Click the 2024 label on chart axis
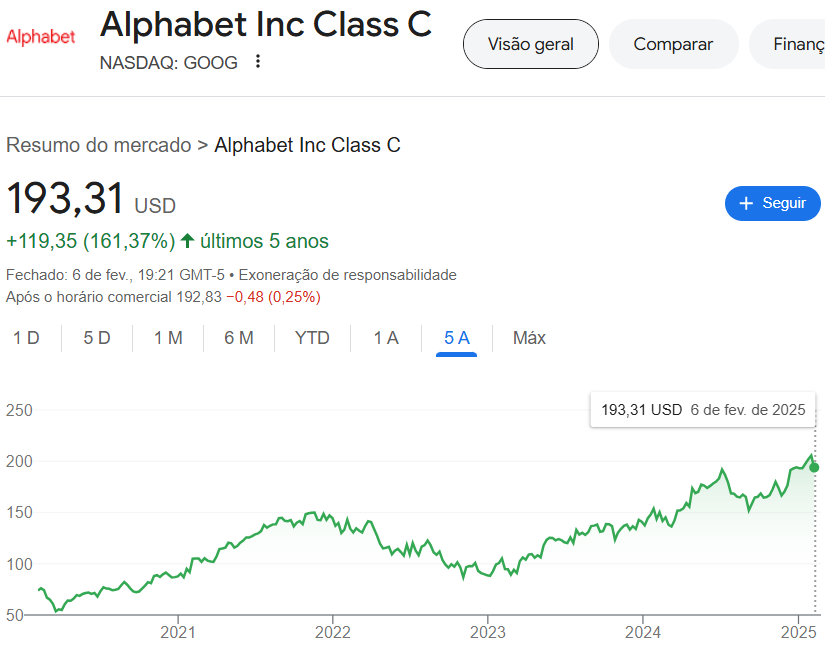The image size is (825, 651). click(x=643, y=632)
